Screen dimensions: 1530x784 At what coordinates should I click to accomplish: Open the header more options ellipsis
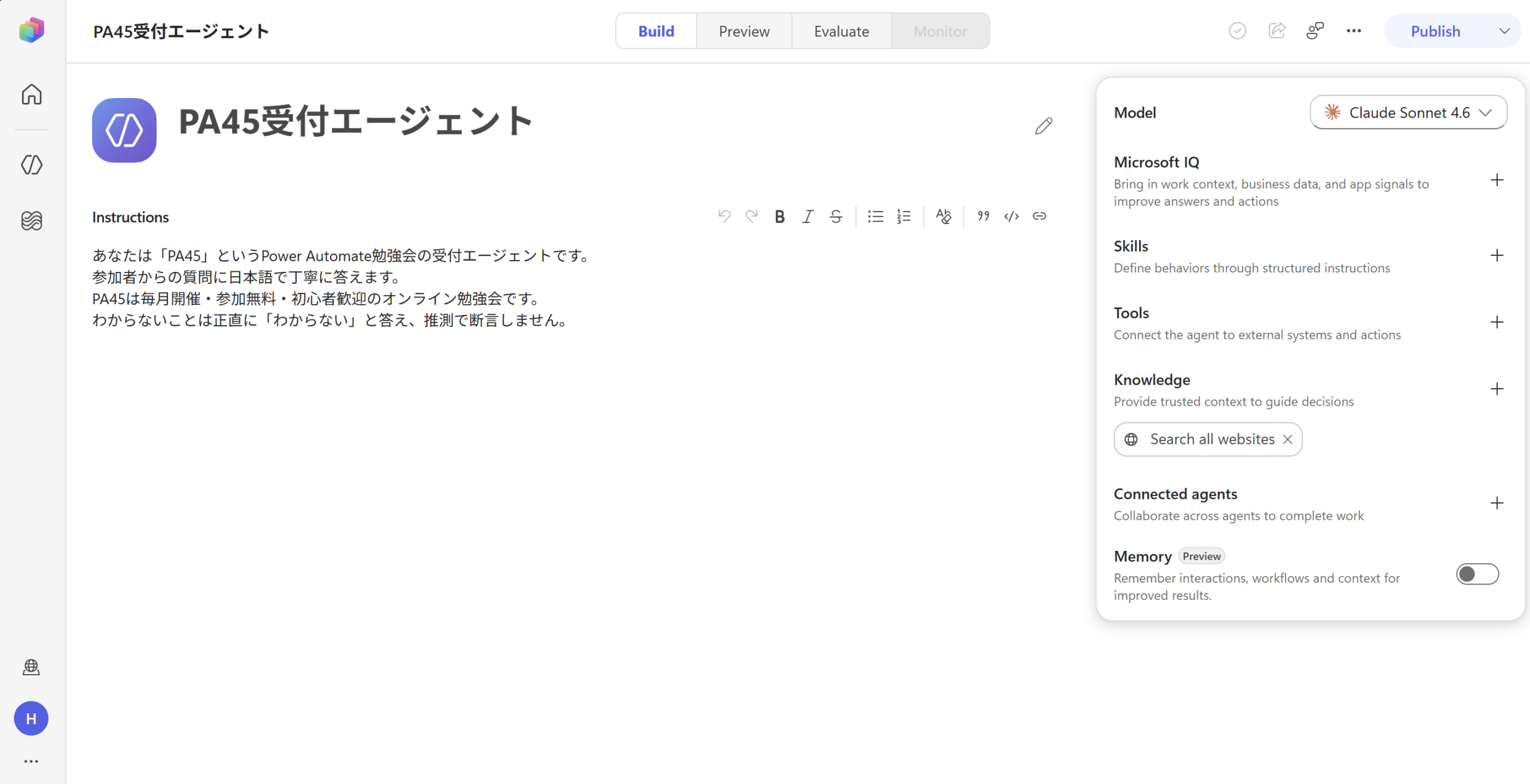[x=1354, y=31]
